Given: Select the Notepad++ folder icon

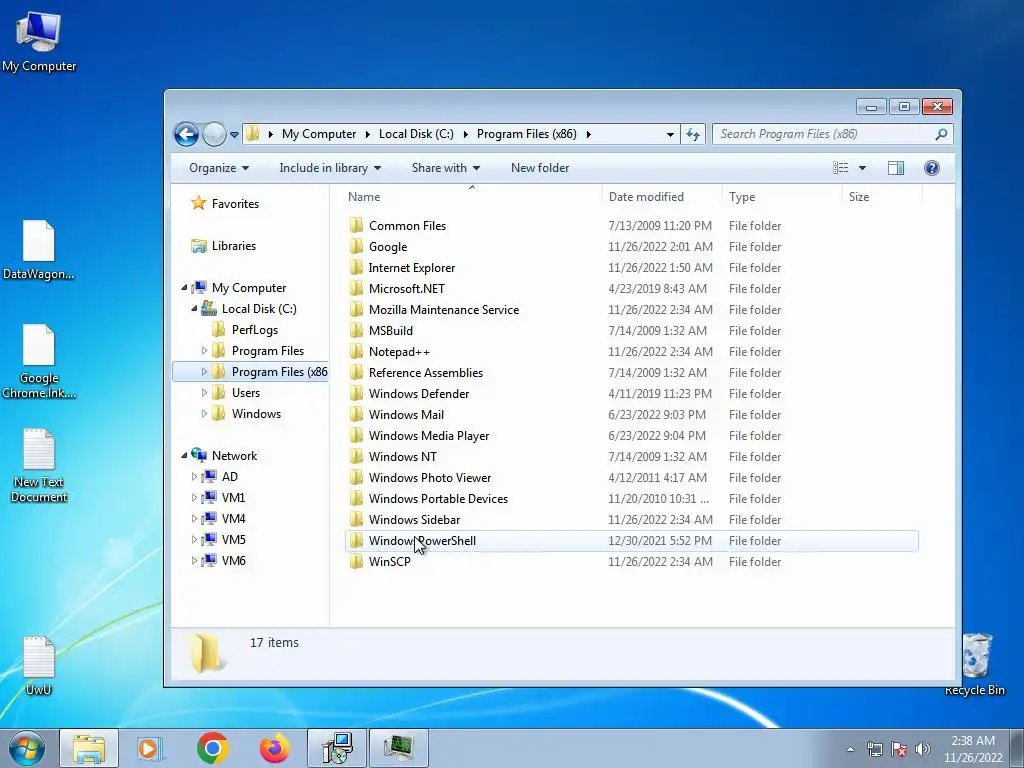Looking at the screenshot, I should click(356, 351).
